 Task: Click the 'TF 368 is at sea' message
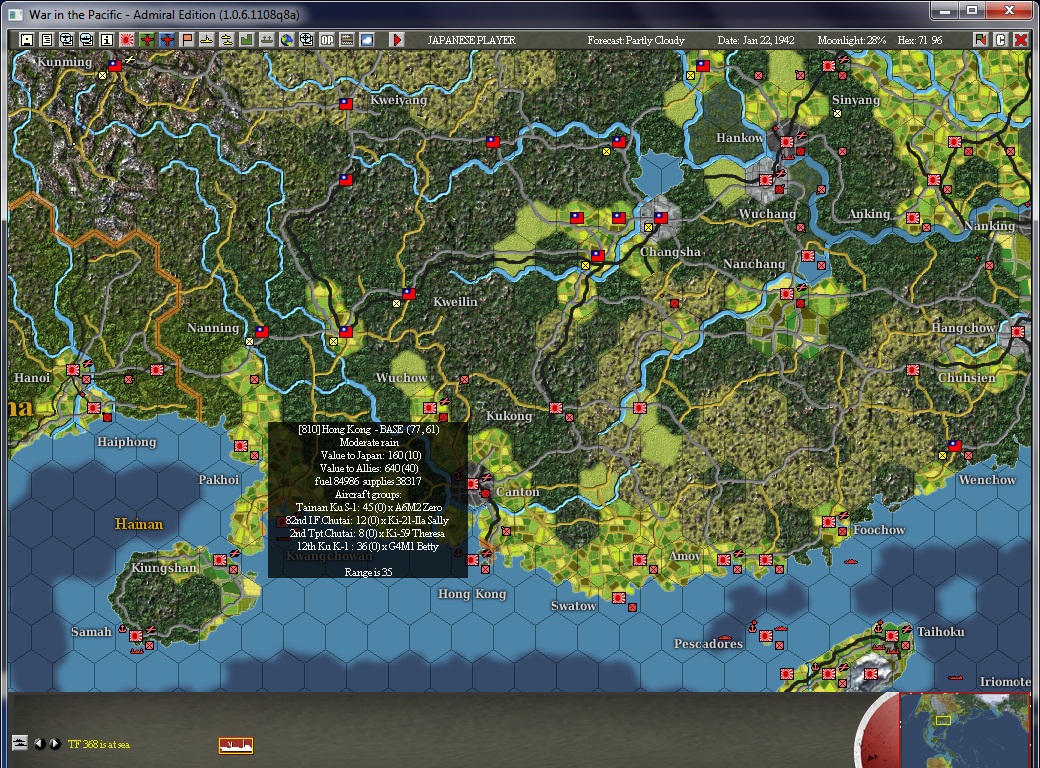99,744
